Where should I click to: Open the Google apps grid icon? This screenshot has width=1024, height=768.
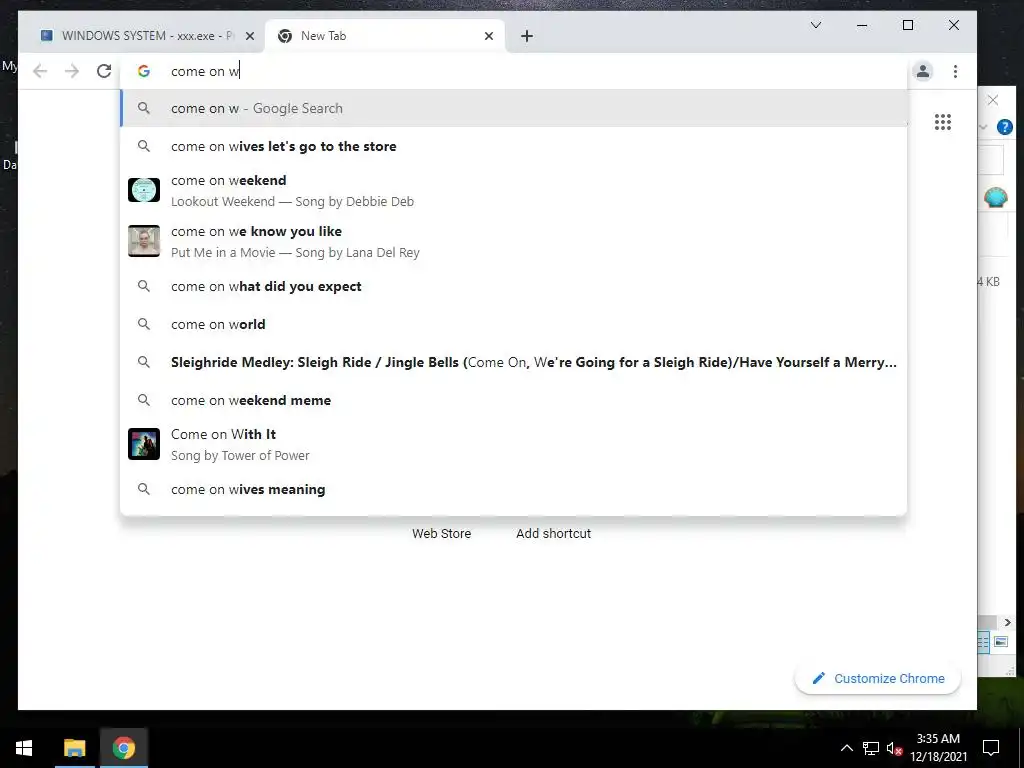942,122
